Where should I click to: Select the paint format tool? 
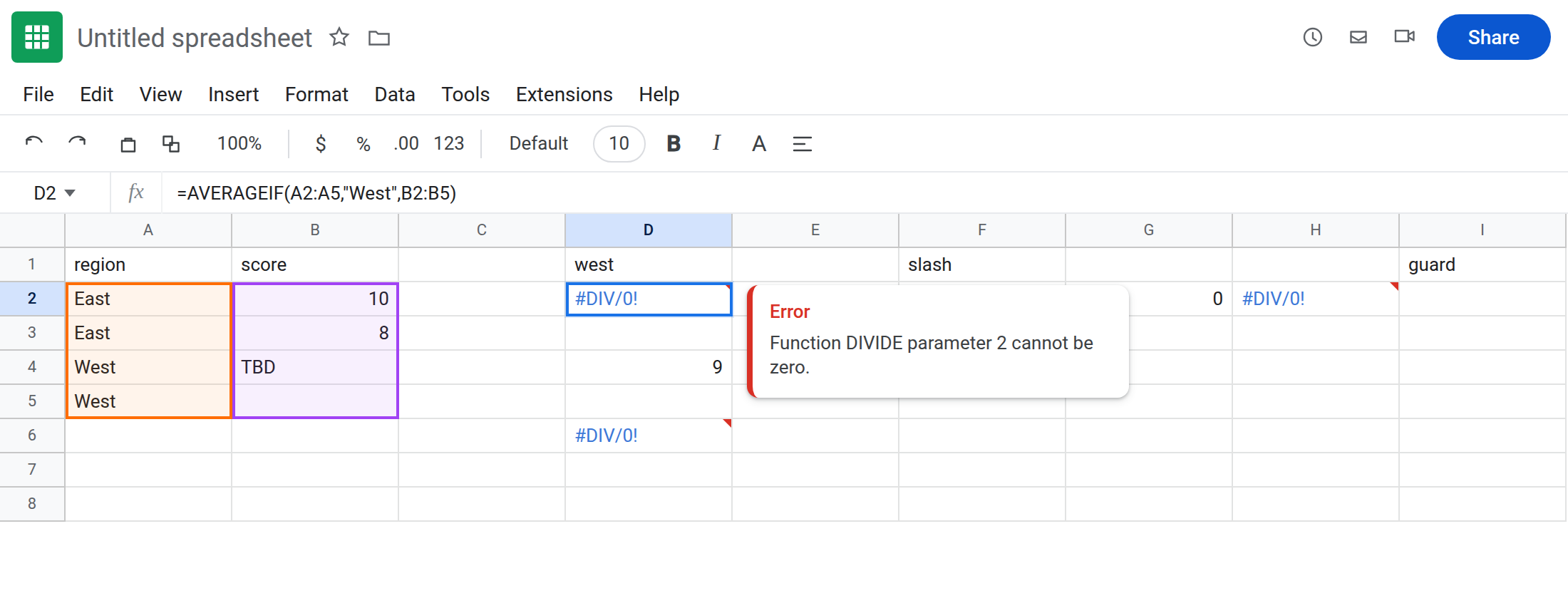click(x=171, y=144)
